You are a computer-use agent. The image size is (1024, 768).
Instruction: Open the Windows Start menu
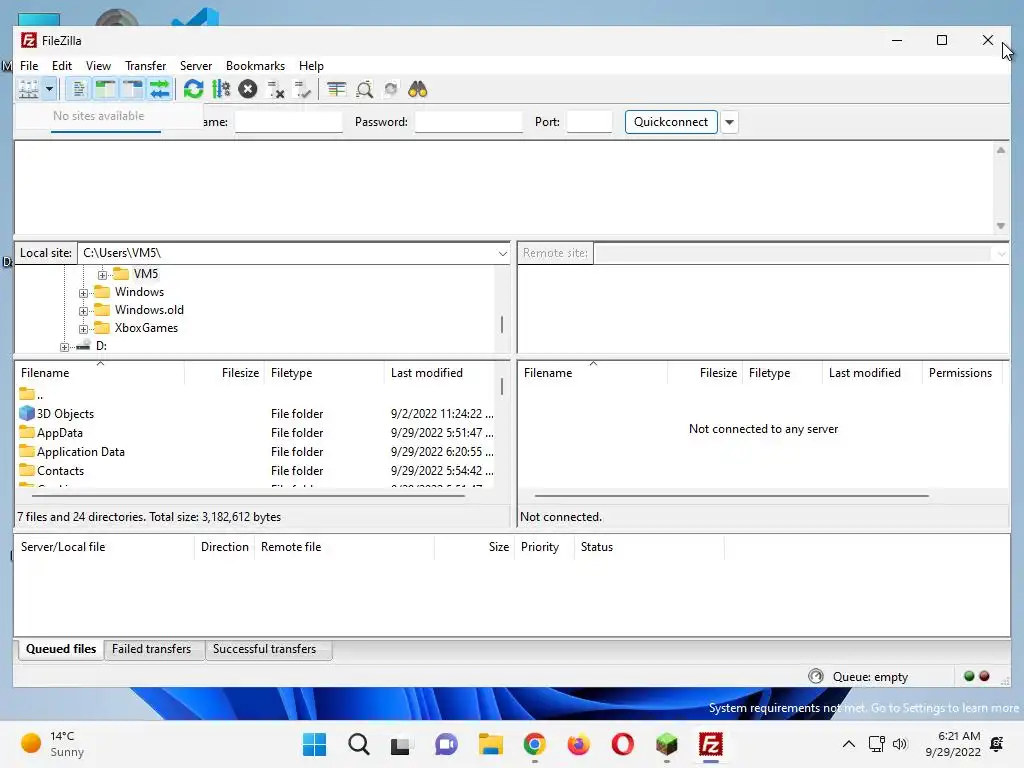[315, 744]
